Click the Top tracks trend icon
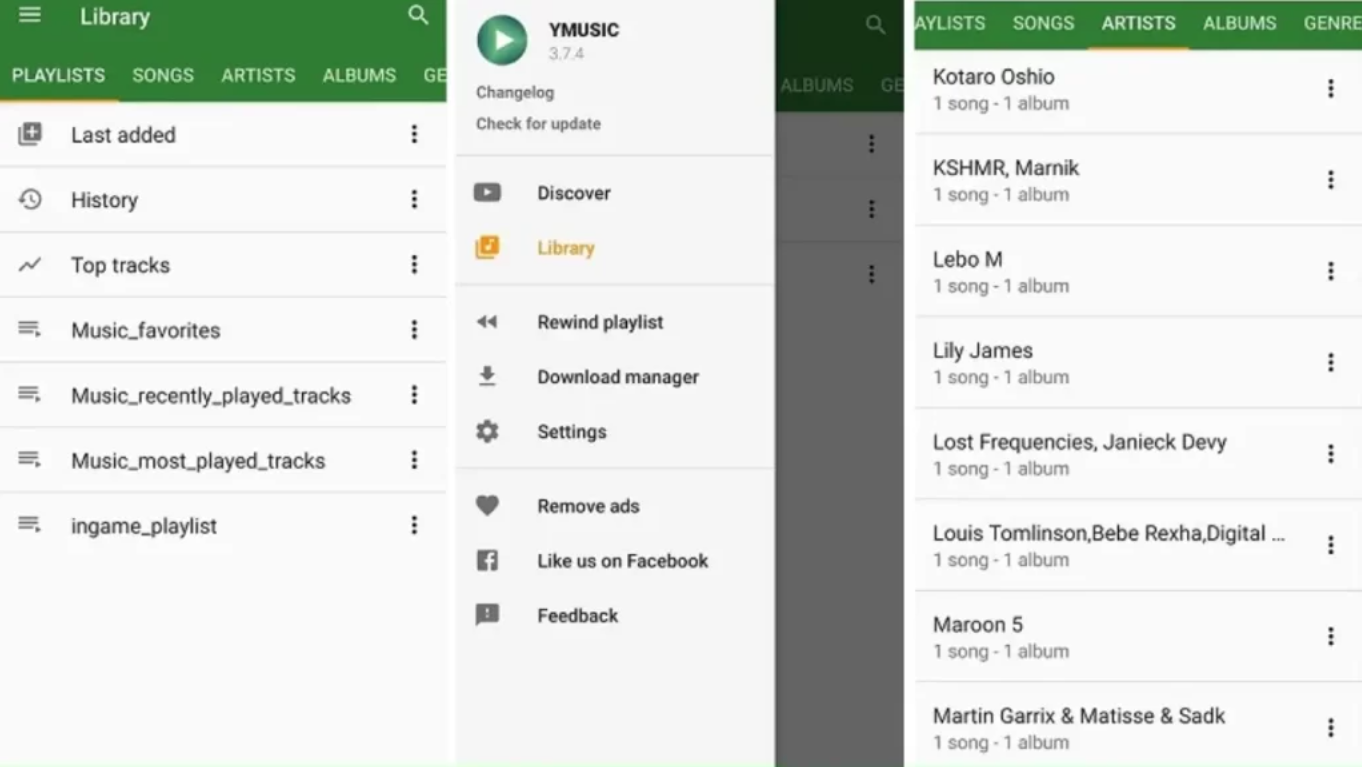 click(30, 265)
